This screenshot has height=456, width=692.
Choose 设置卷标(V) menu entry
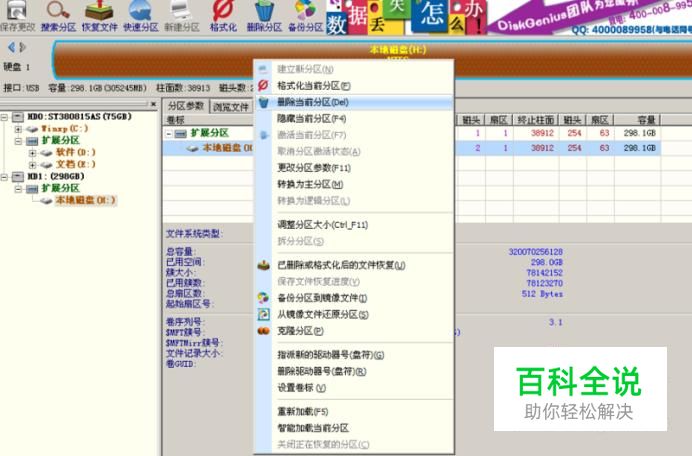coord(354,388)
